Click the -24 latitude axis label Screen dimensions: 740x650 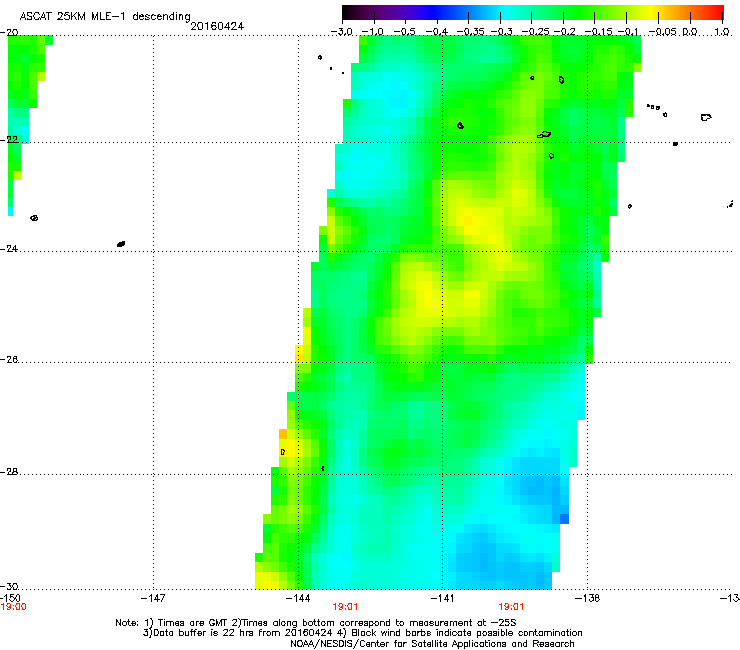click(x=9, y=249)
